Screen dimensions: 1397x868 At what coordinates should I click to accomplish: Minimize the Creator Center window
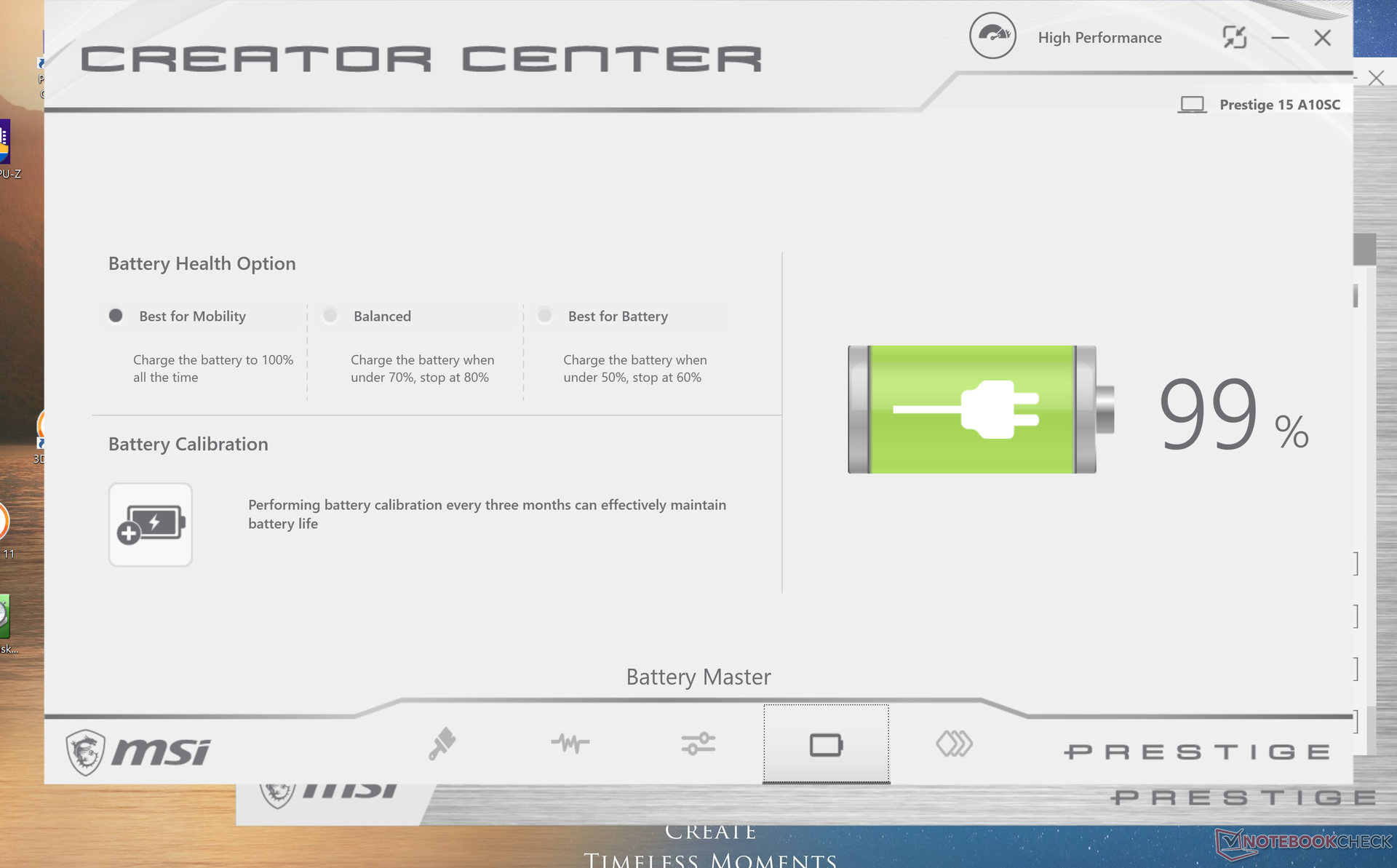click(1280, 38)
